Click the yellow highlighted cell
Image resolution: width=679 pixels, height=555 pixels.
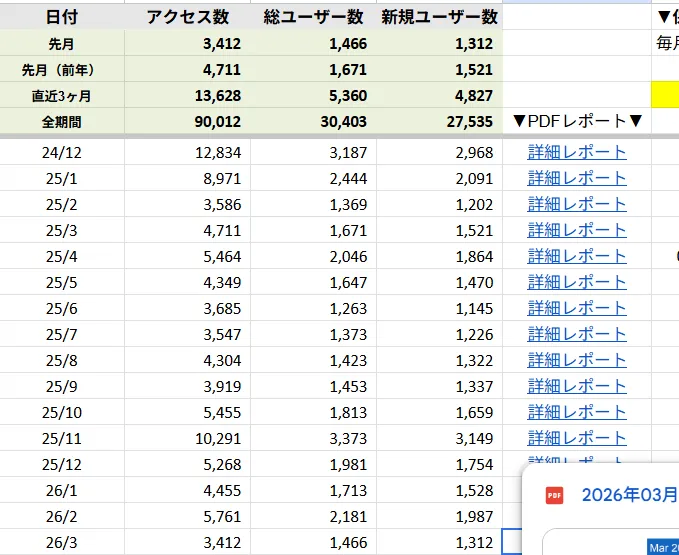click(665, 95)
